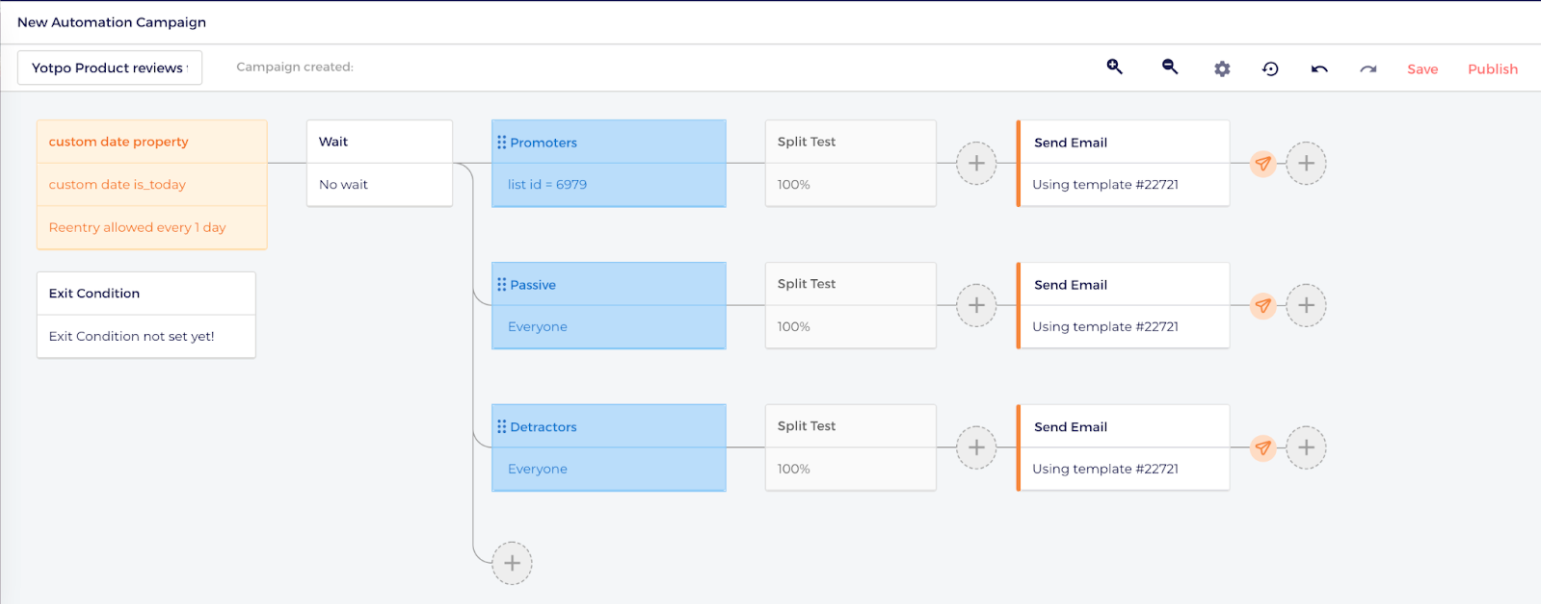1542x604 pixels.
Task: Add step after Detractors Split Test
Action: [977, 447]
